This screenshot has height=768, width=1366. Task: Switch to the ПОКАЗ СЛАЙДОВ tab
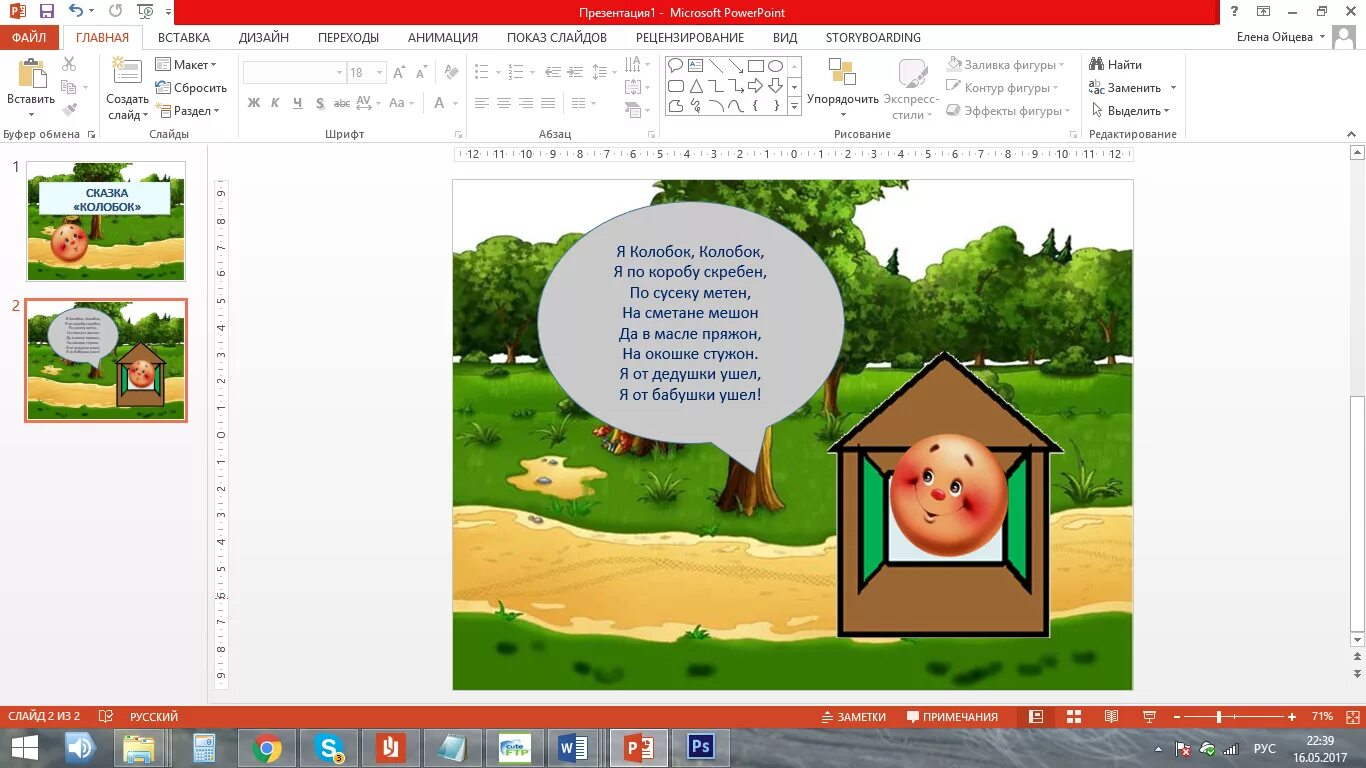pos(557,37)
